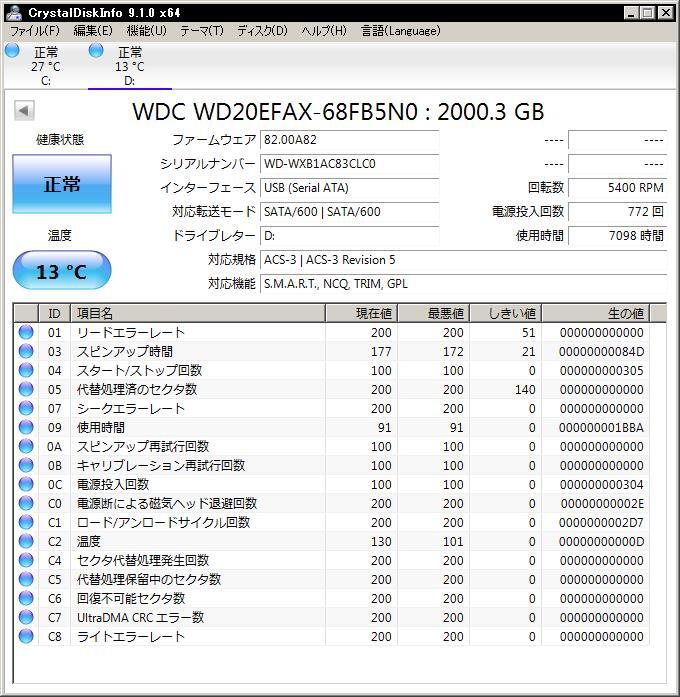This screenshot has height=697, width=680.
Task: Click status orb in row C5 代替処理保留中のセクタ数
Action: (x=26, y=579)
